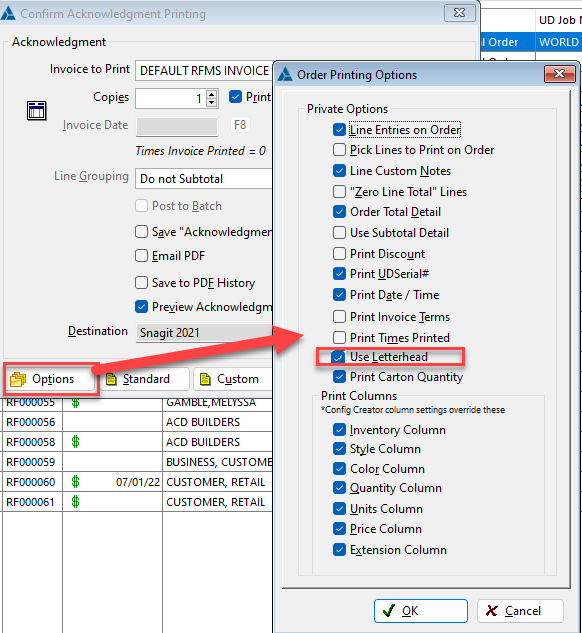The image size is (582, 633).
Task: Increase the Copies count with up arrow
Action: pos(211,94)
